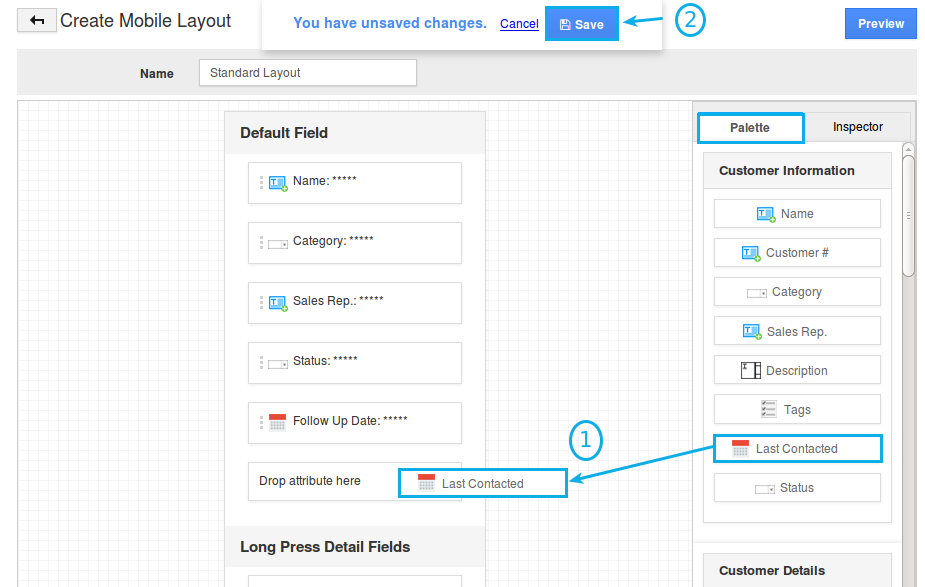Click the Description text-area icon in palette
Image resolution: width=925 pixels, height=587 pixels.
(x=751, y=371)
